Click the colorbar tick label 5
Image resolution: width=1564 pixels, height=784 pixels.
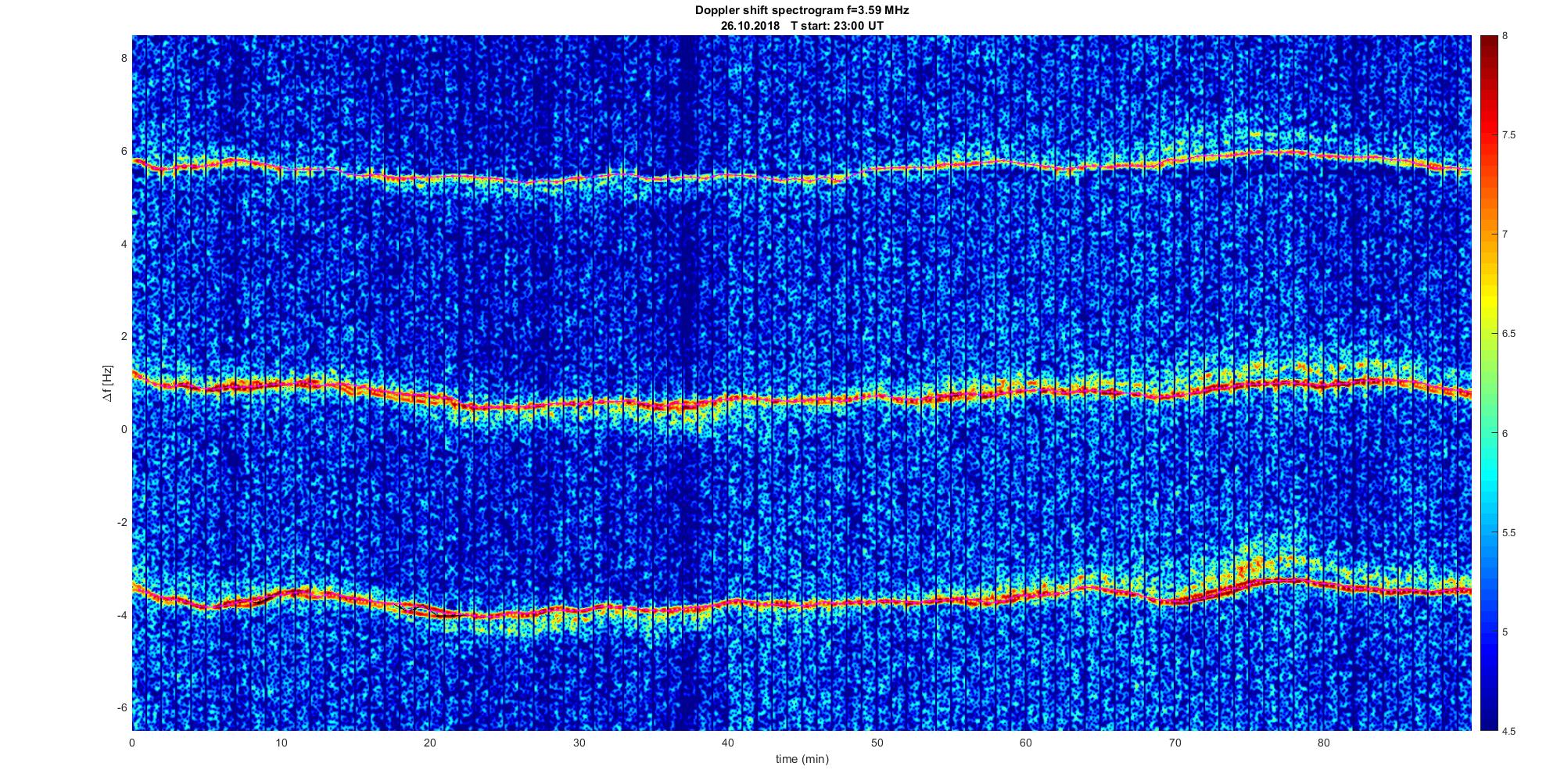pyautogui.click(x=1505, y=632)
